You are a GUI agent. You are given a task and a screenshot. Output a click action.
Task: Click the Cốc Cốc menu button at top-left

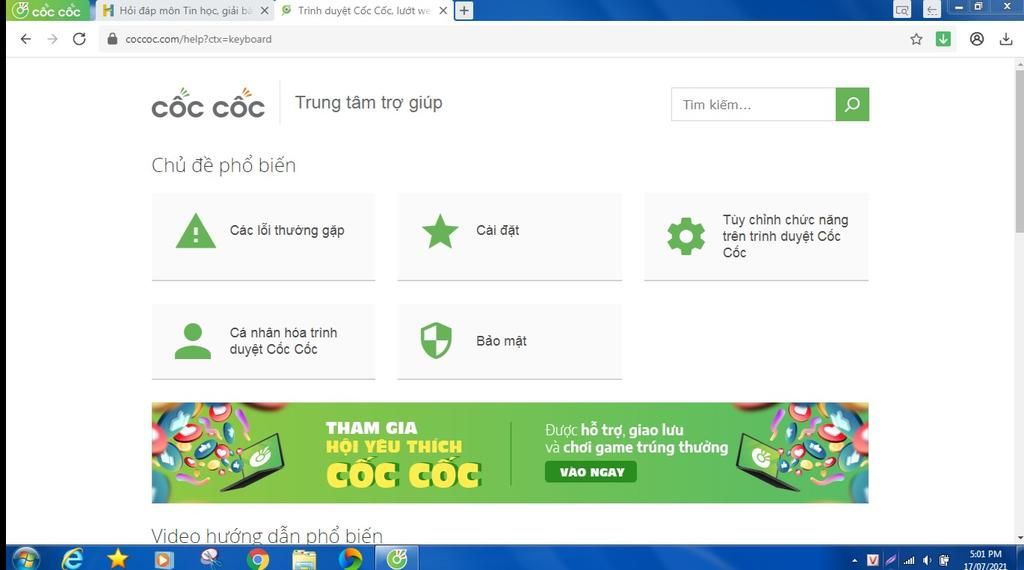click(47, 10)
